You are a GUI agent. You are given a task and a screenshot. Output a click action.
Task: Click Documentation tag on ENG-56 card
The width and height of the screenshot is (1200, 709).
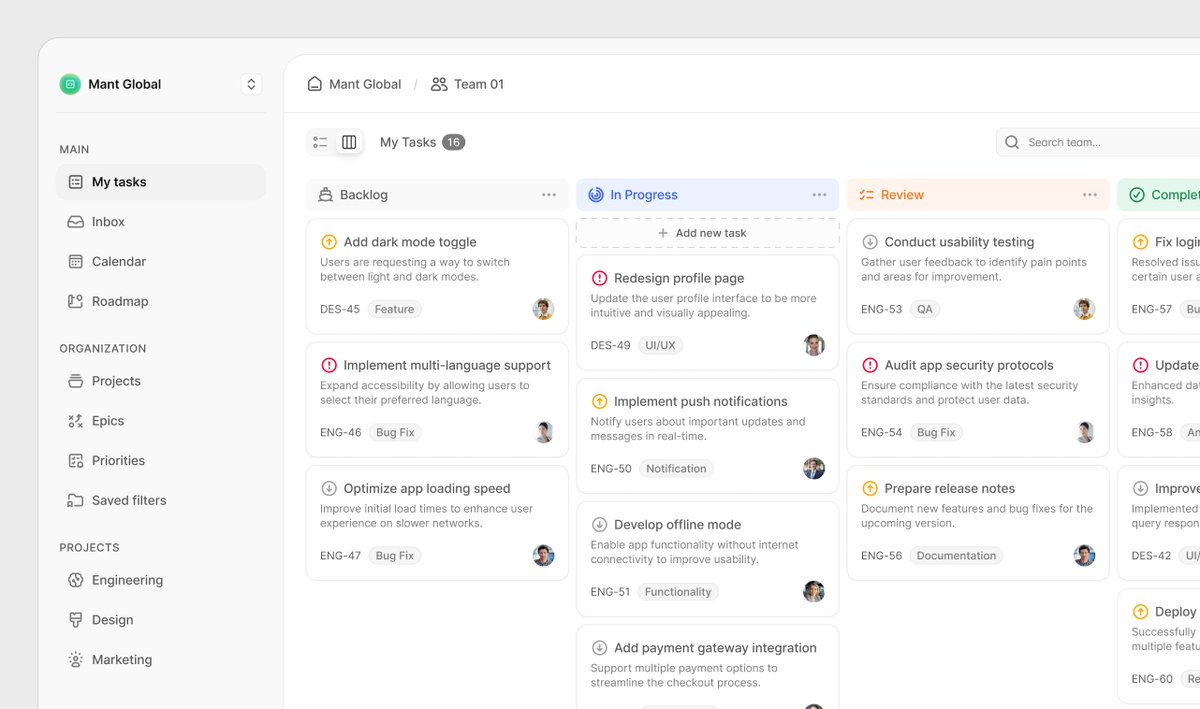[956, 556]
